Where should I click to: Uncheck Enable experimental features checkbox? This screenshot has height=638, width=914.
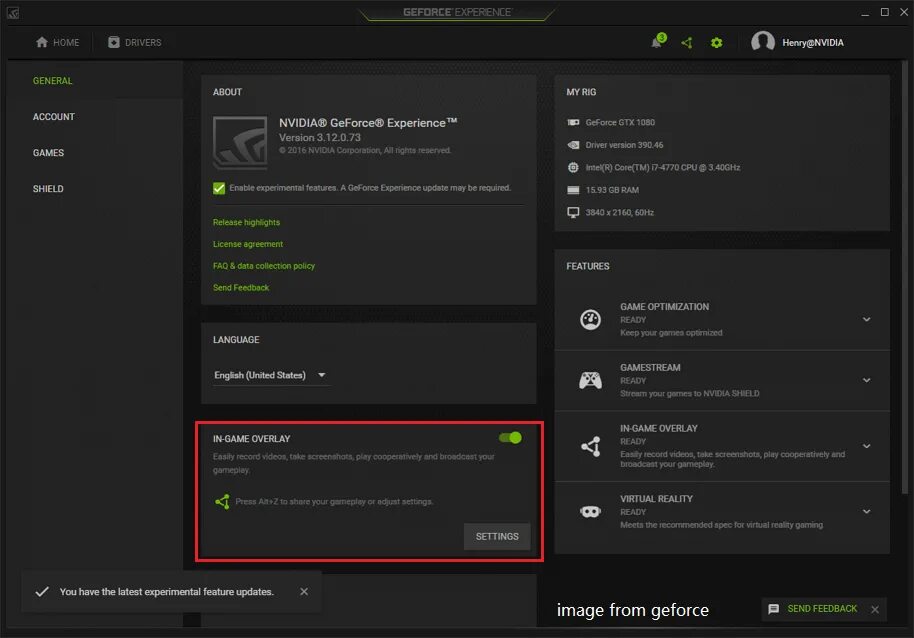coord(218,187)
